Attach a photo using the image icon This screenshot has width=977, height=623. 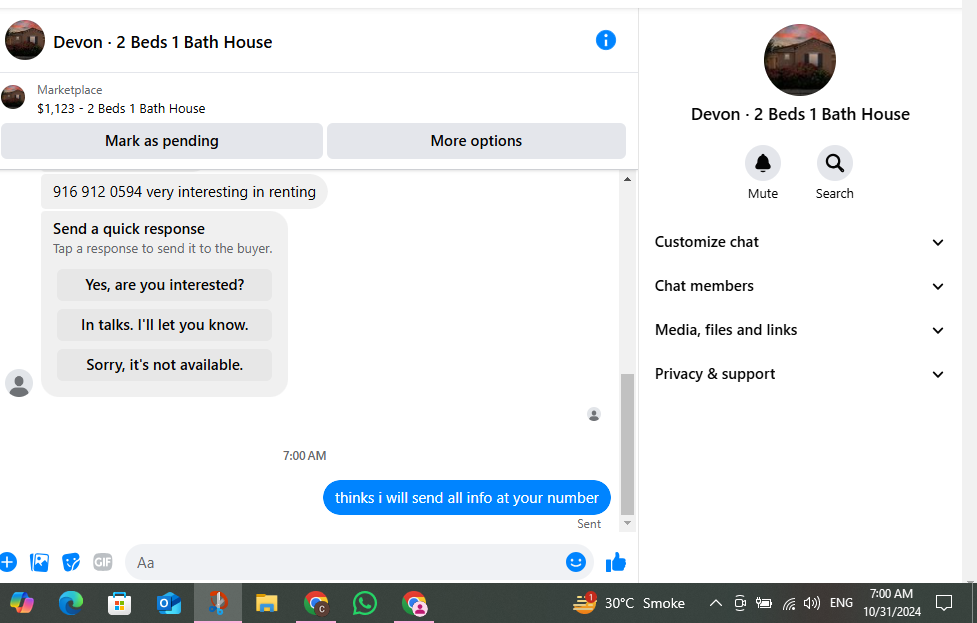(39, 563)
